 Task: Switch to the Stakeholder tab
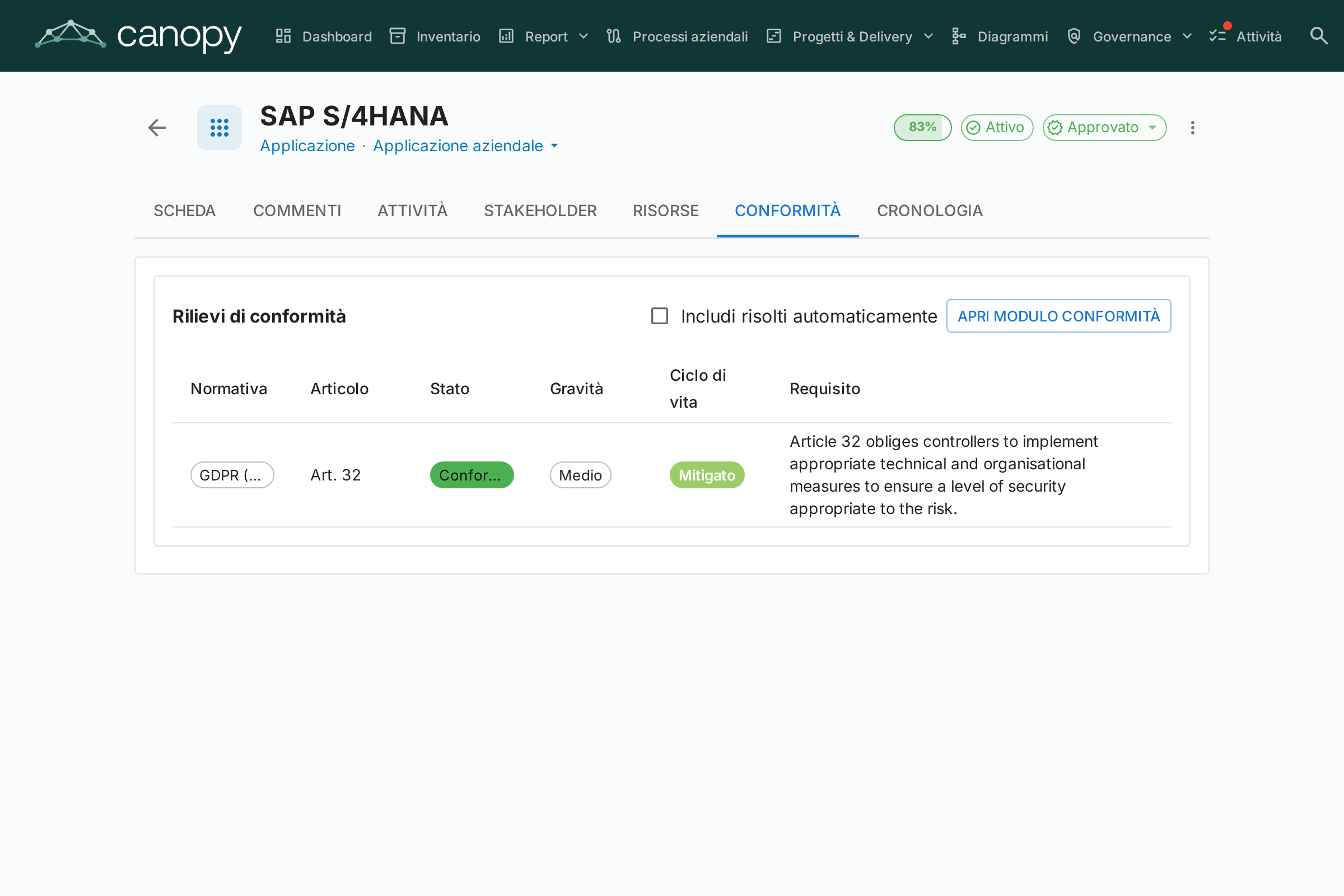[x=540, y=211]
